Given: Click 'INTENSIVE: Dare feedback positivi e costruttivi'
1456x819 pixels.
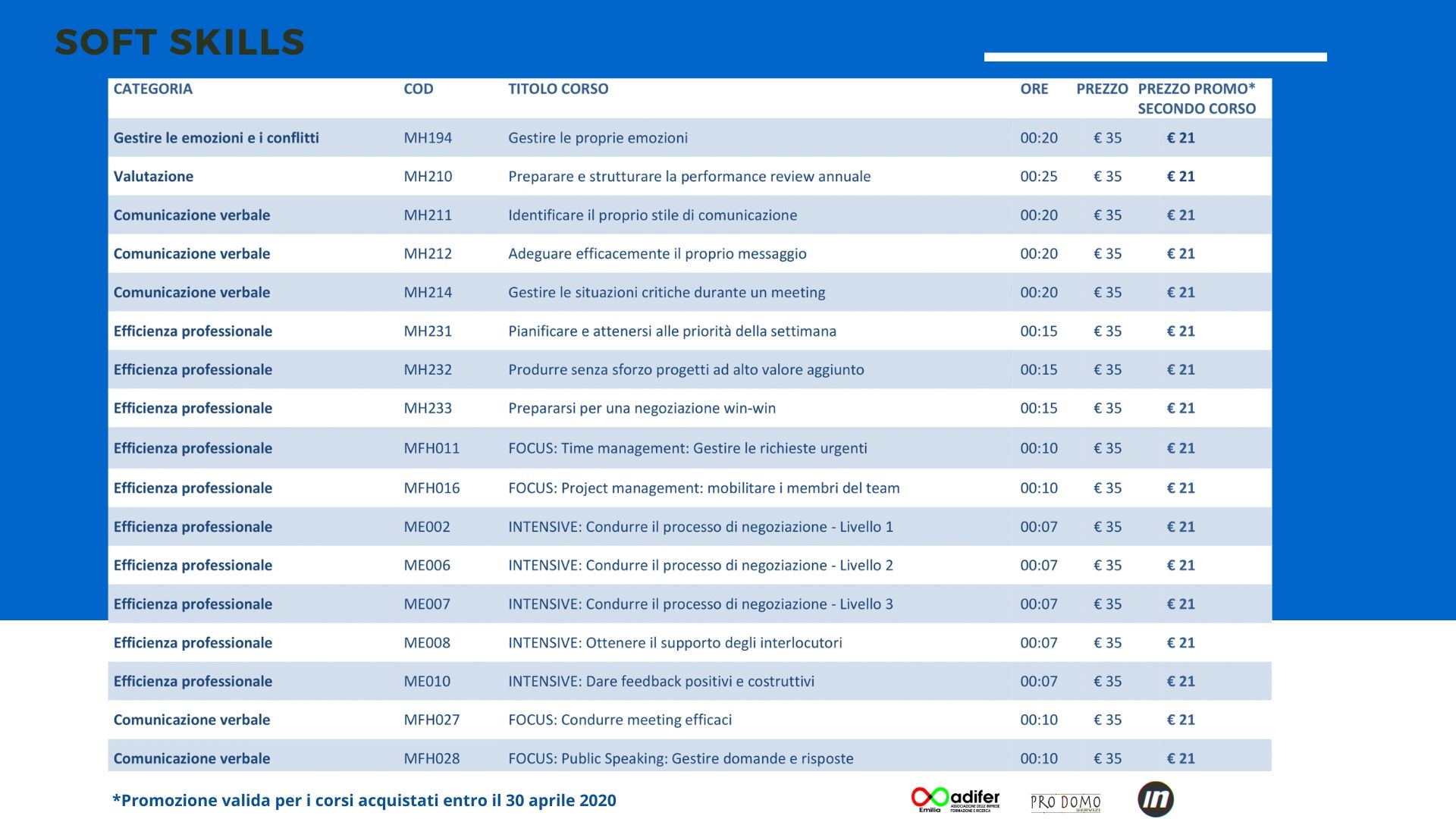Looking at the screenshot, I should 661,682.
